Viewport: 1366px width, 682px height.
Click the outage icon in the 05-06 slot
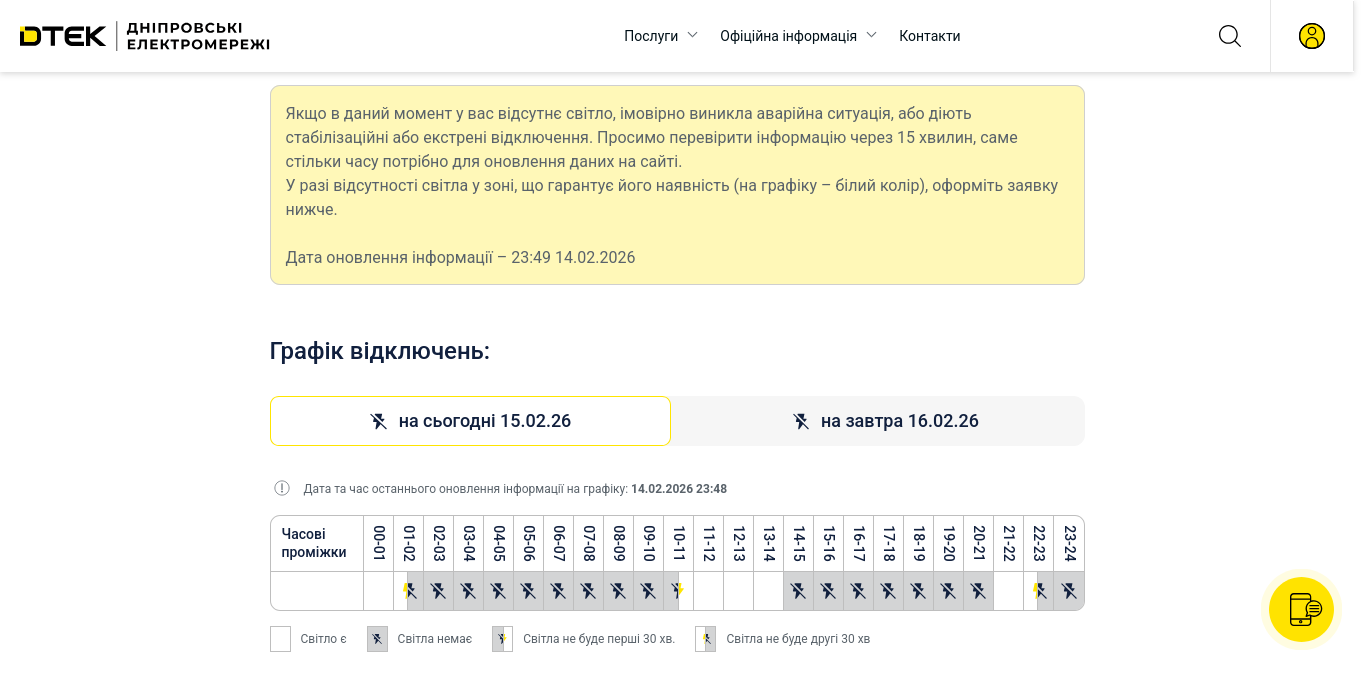pyautogui.click(x=528, y=591)
